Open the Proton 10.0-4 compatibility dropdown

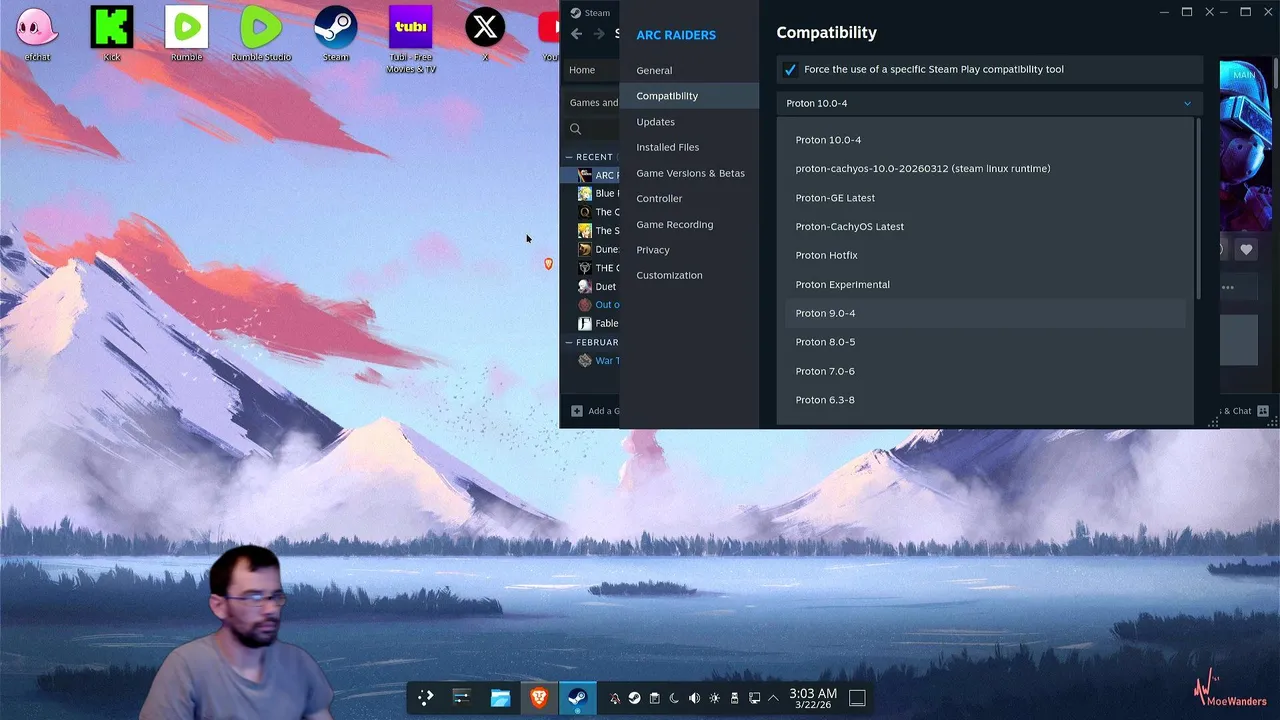point(989,103)
